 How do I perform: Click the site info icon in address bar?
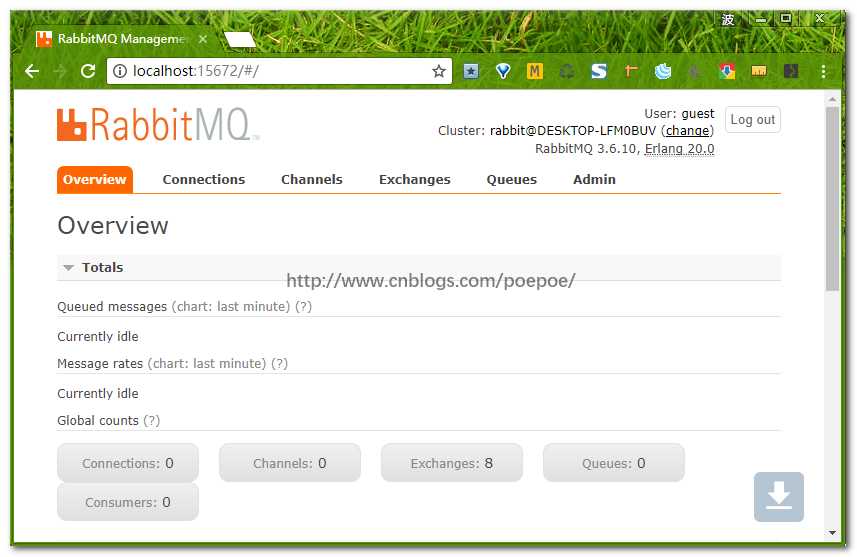click(119, 71)
